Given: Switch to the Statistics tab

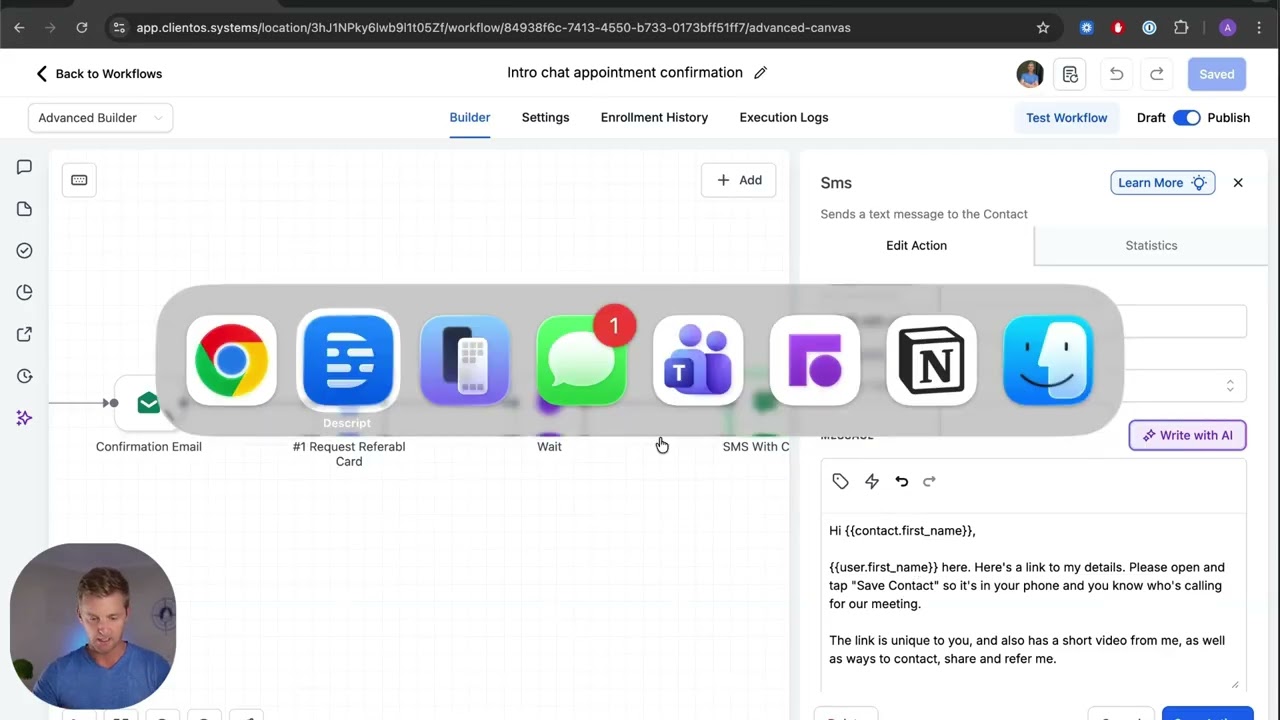Looking at the screenshot, I should click(1151, 245).
